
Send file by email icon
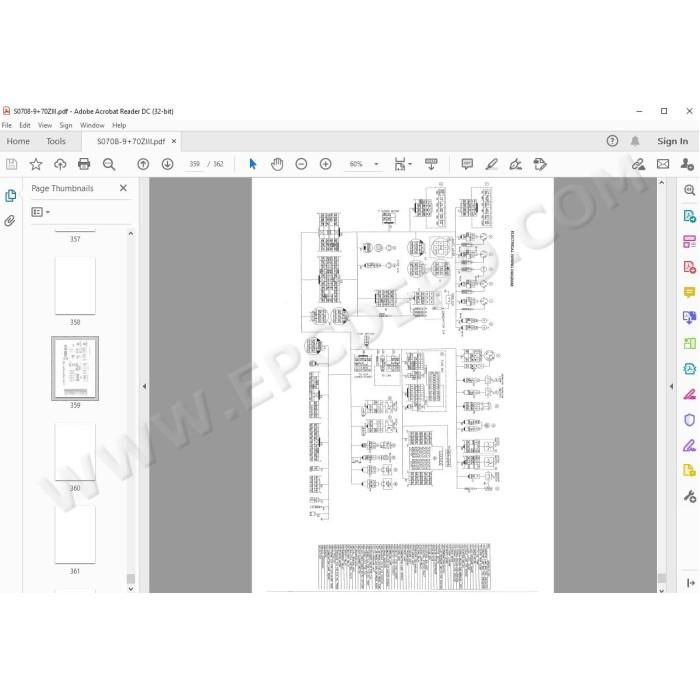coord(663,164)
